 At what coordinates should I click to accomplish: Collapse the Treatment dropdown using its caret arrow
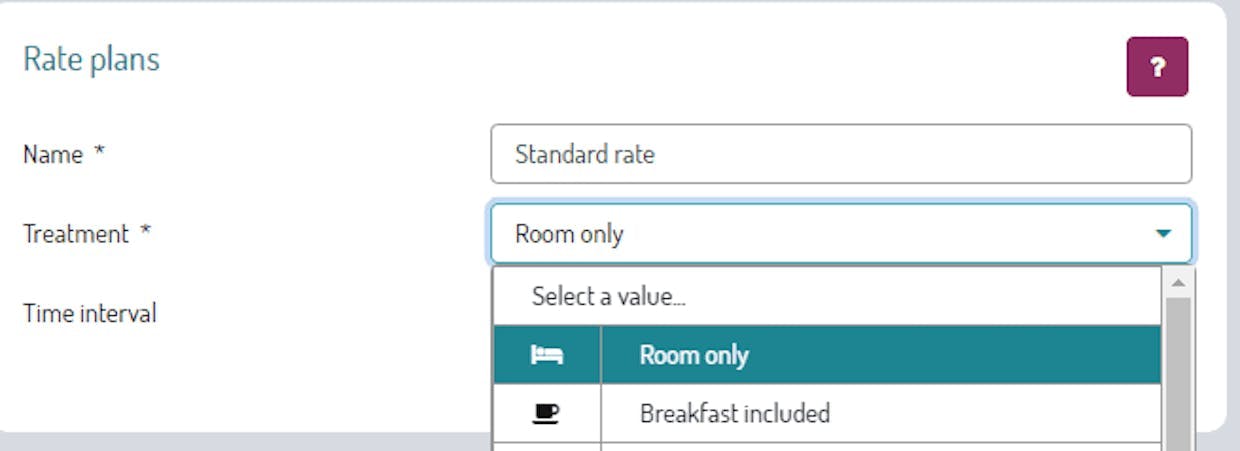1163,234
